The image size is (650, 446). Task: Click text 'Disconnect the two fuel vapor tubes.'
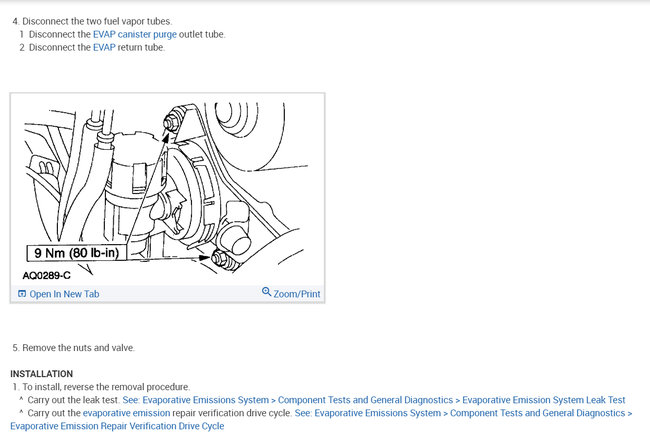[97, 21]
